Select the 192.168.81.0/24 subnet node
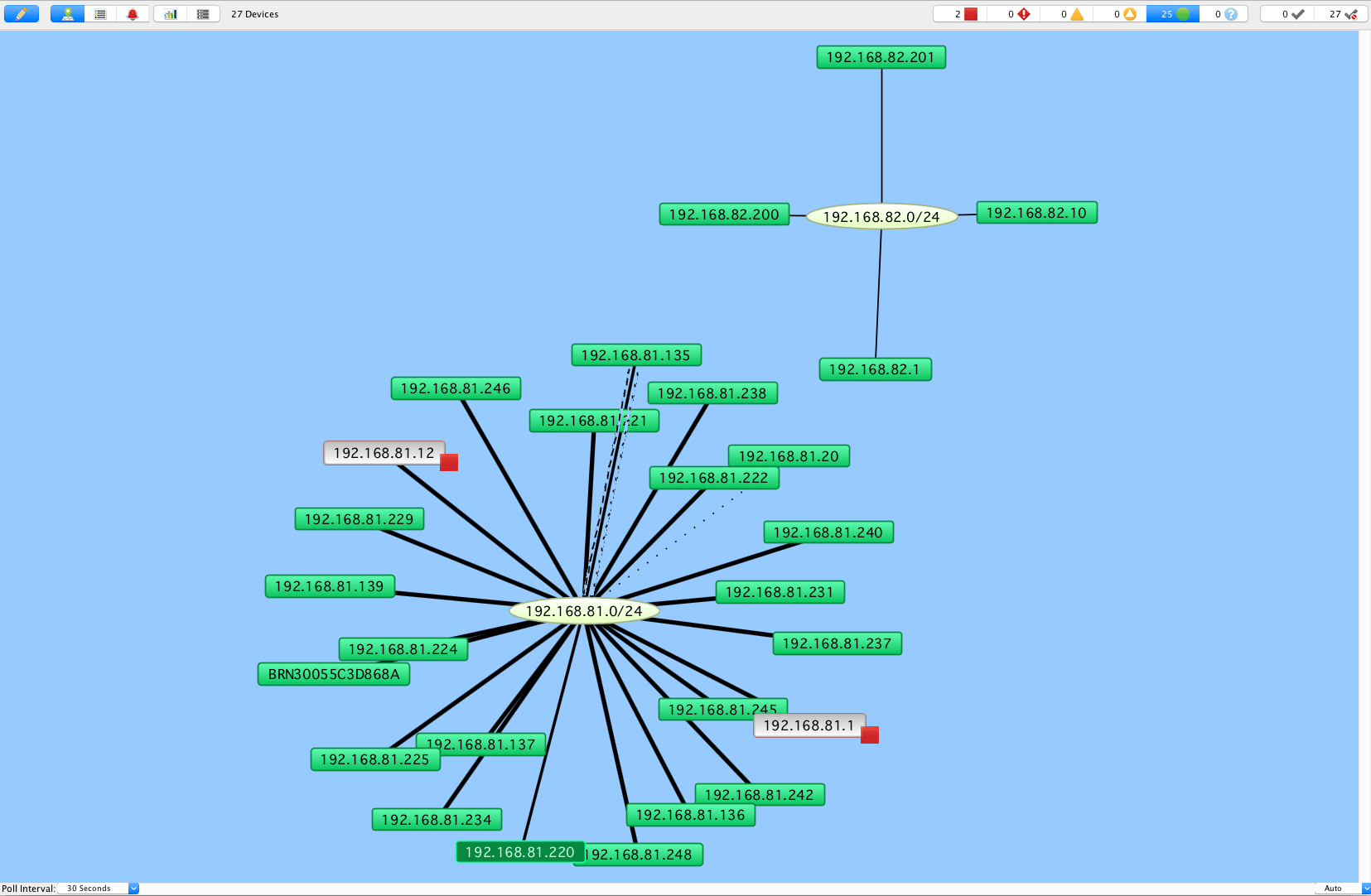Image resolution: width=1371 pixels, height=896 pixels. point(584,611)
